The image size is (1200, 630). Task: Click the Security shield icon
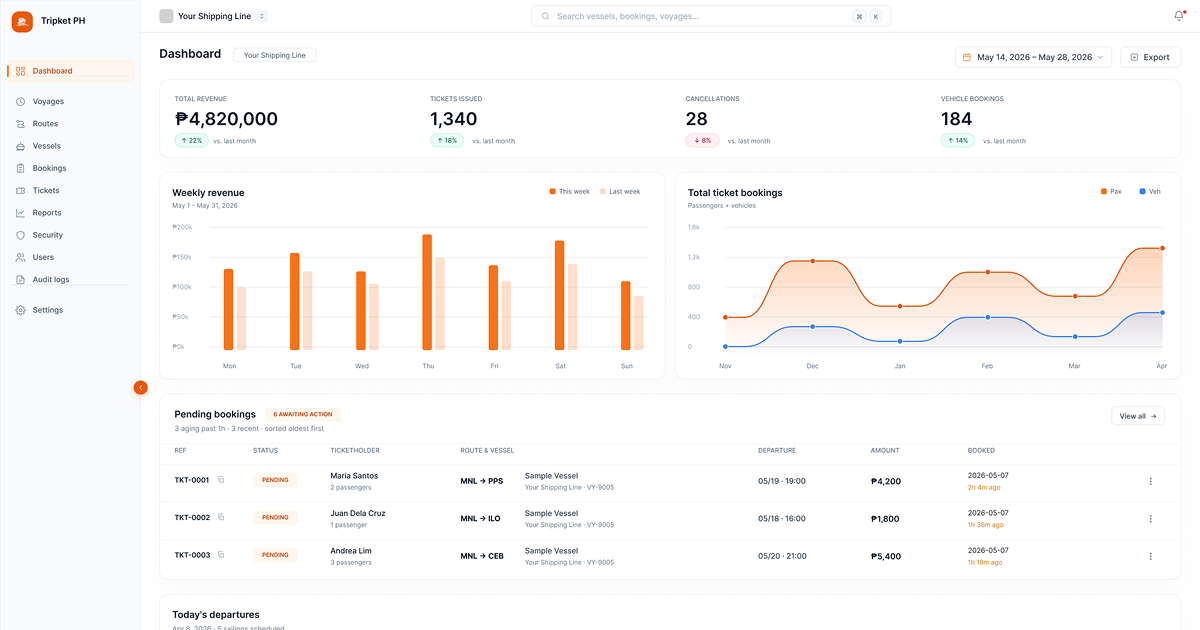point(21,235)
